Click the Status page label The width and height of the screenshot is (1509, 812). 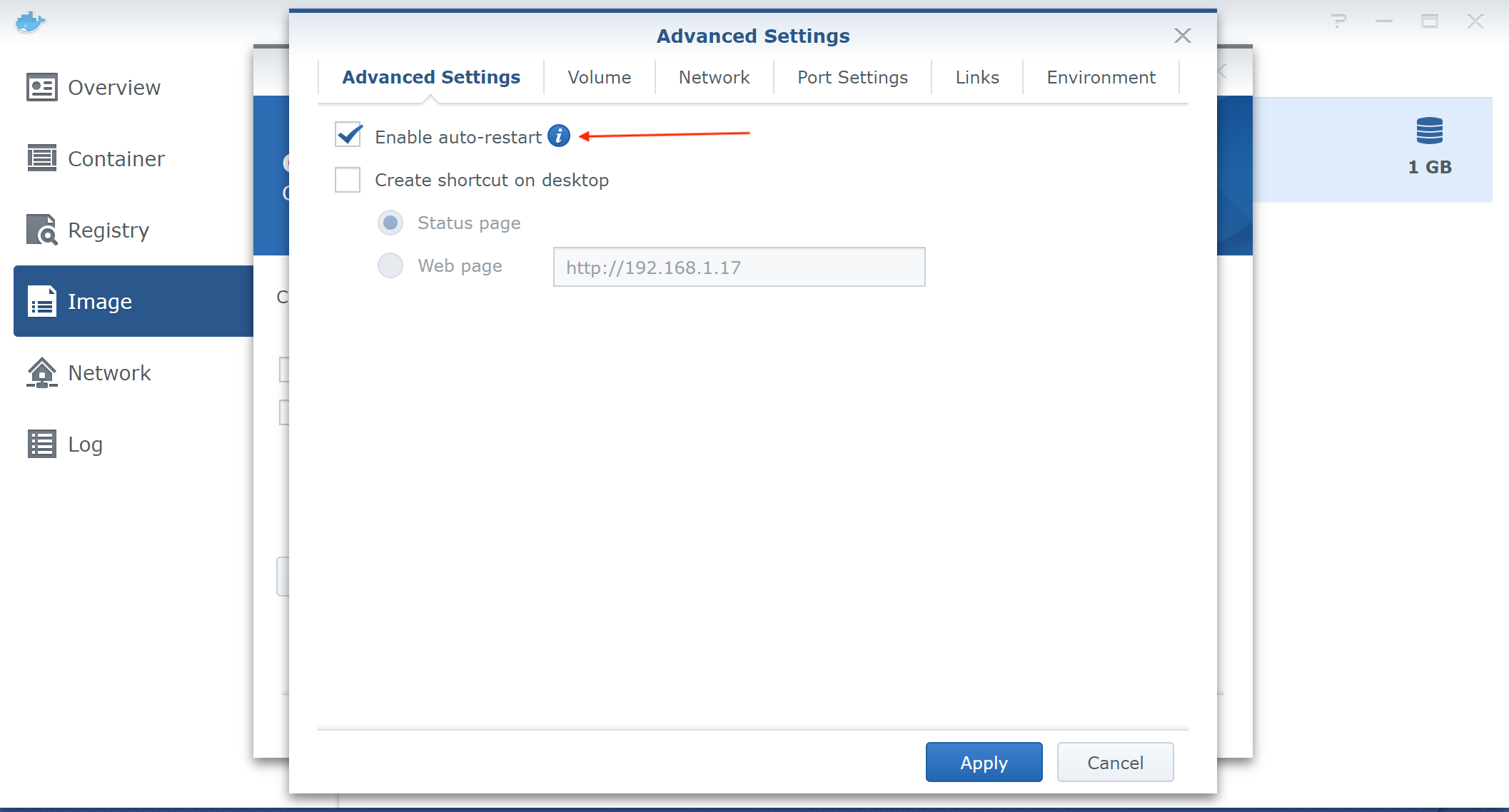coord(469,223)
